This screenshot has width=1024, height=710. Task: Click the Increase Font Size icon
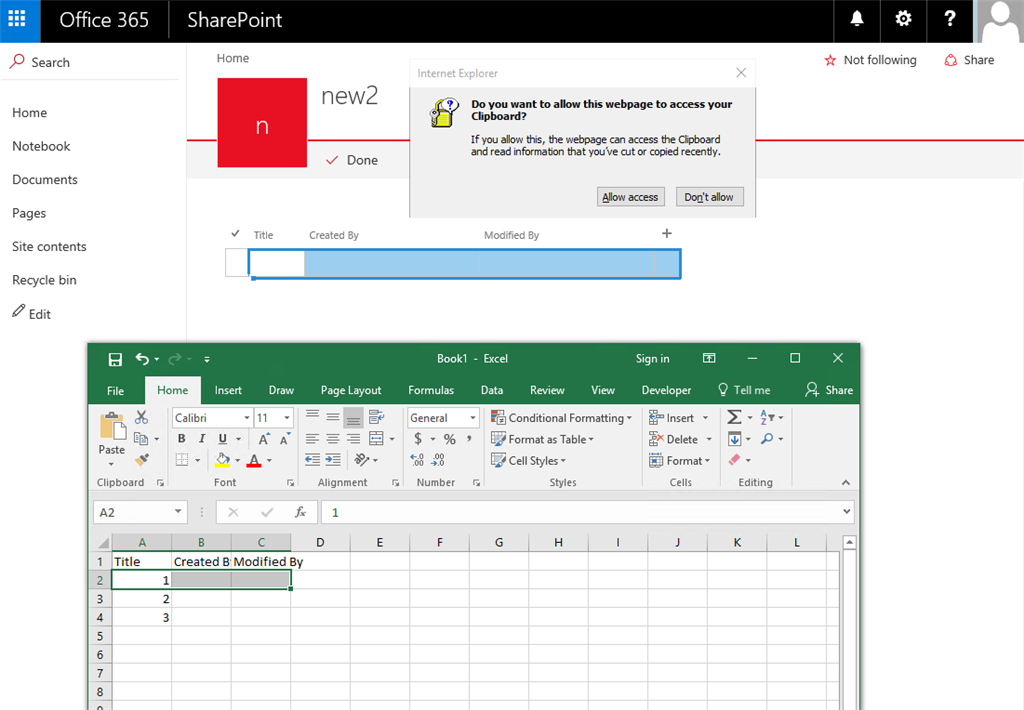264,439
